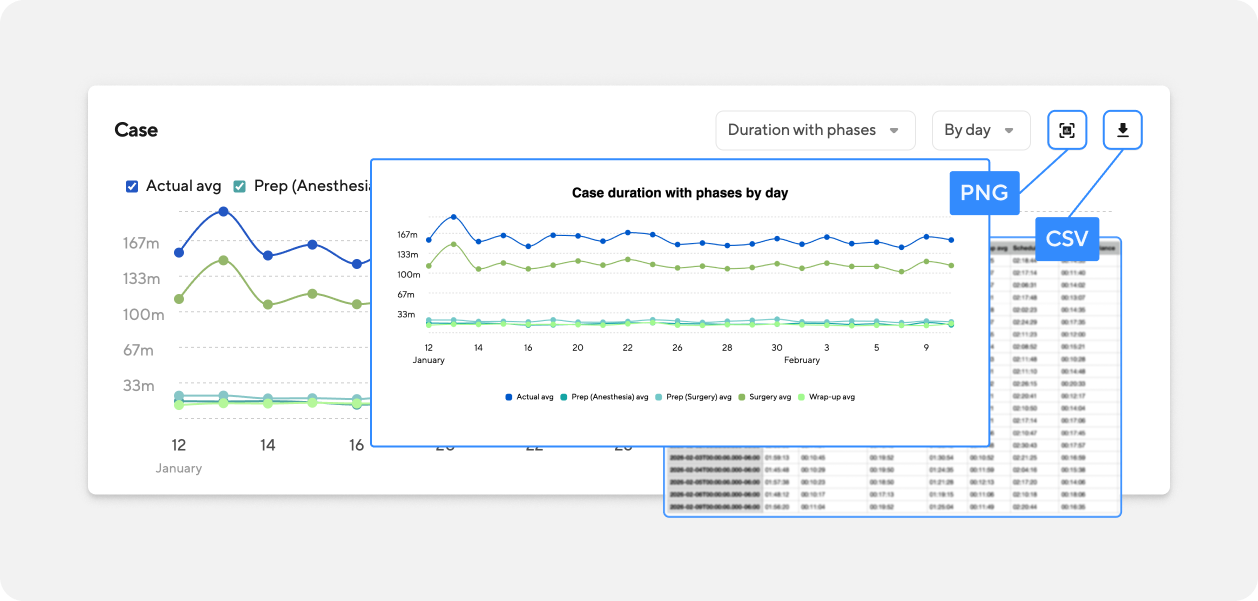Click Actual avg data point above day 12
This screenshot has width=1258, height=601.
coord(179,252)
